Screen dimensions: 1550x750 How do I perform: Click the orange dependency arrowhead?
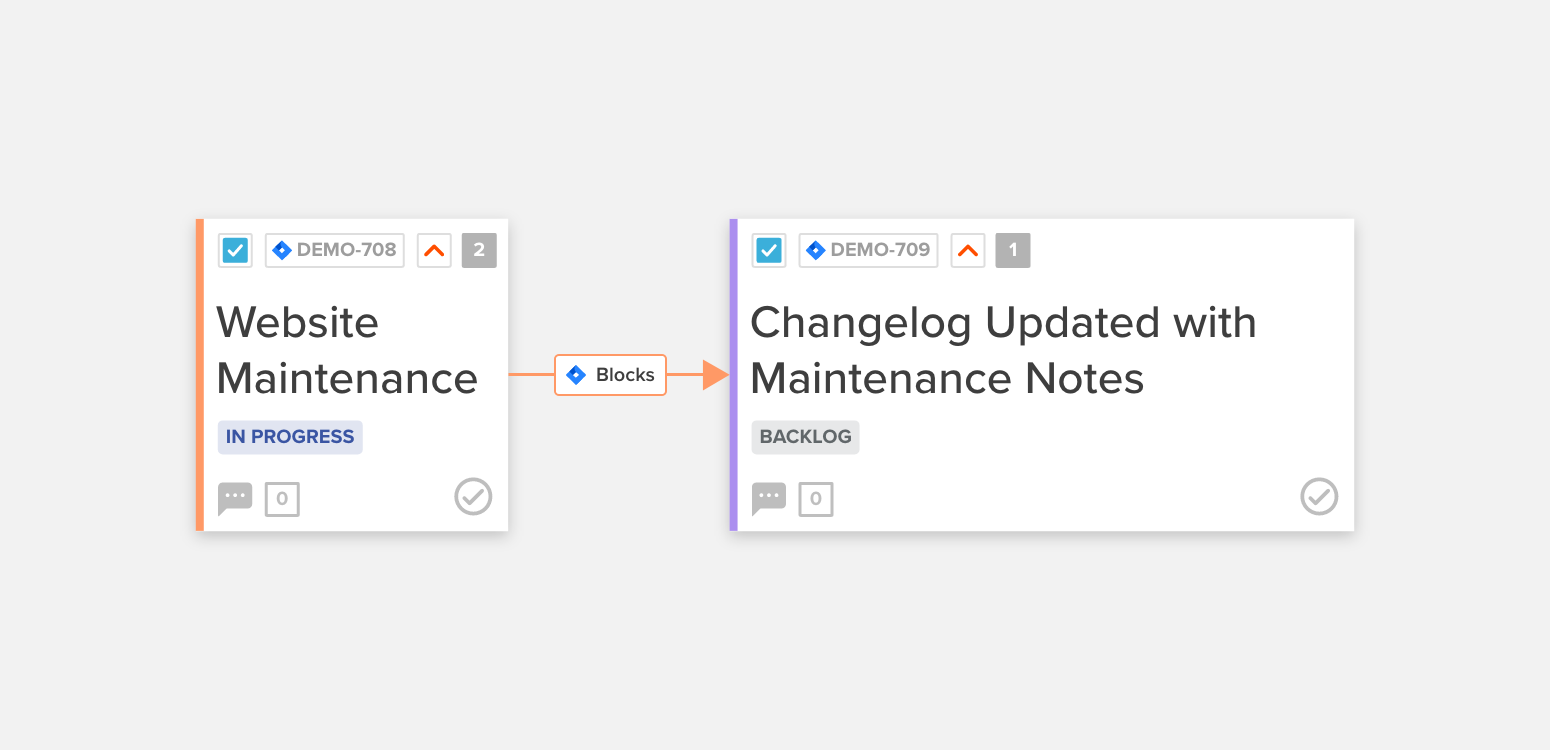716,375
